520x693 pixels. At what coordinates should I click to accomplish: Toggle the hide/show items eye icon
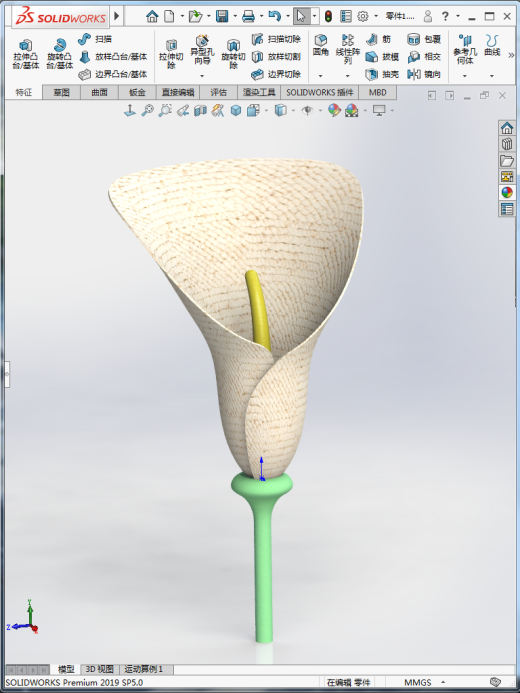point(307,110)
